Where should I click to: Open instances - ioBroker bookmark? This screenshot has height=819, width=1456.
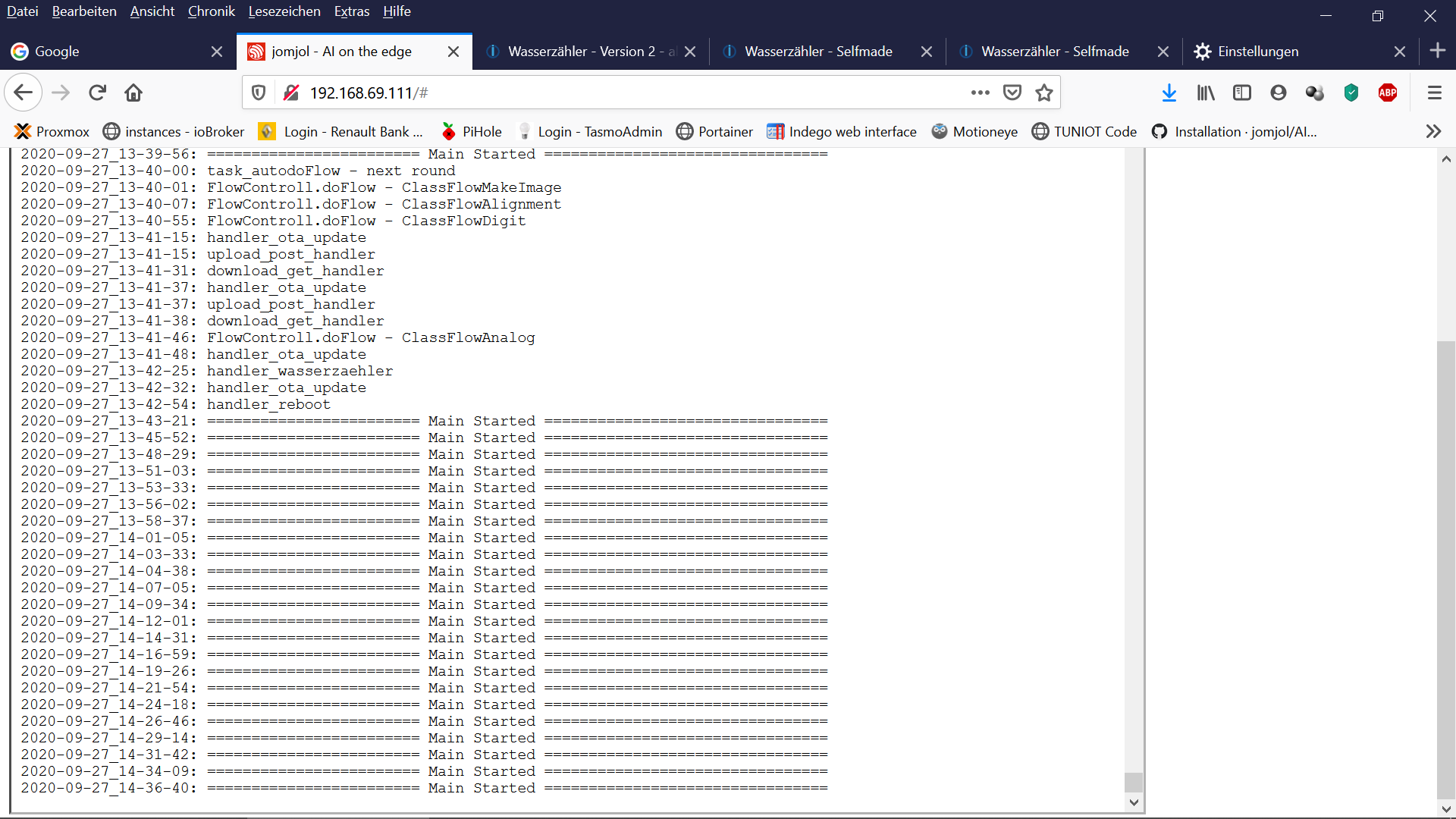174,131
